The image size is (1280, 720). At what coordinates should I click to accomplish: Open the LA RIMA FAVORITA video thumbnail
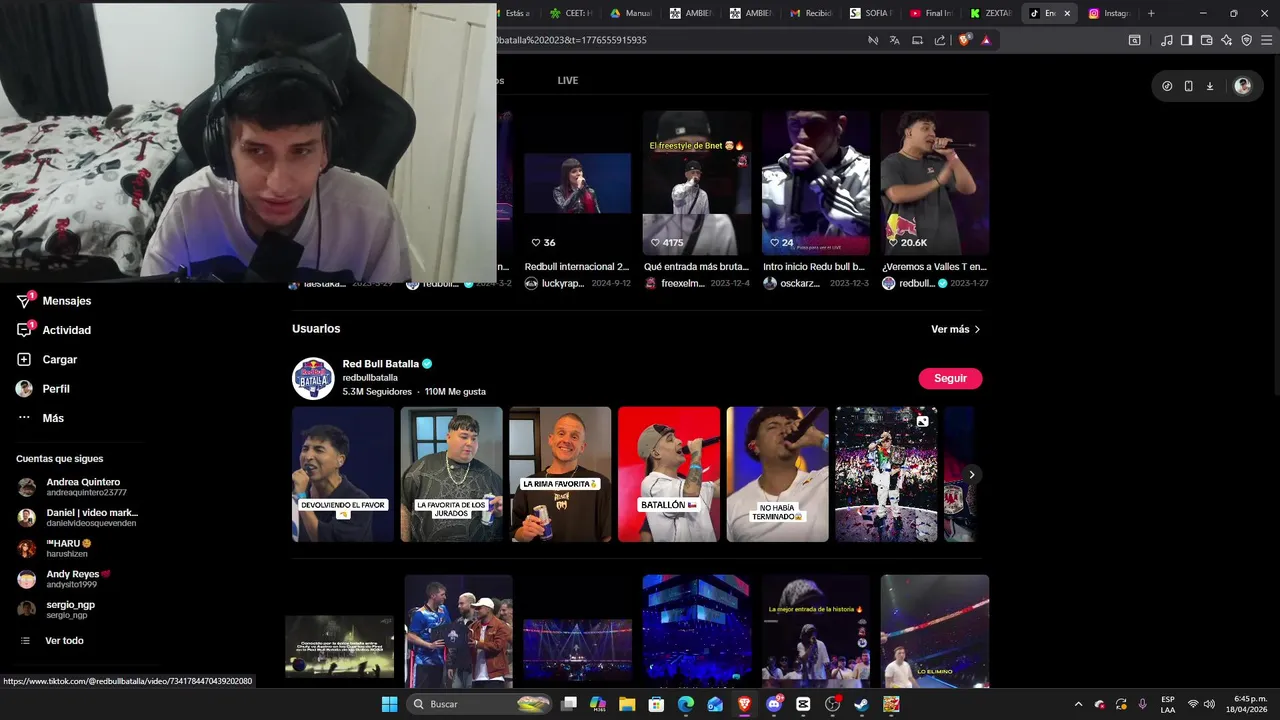tap(560, 474)
